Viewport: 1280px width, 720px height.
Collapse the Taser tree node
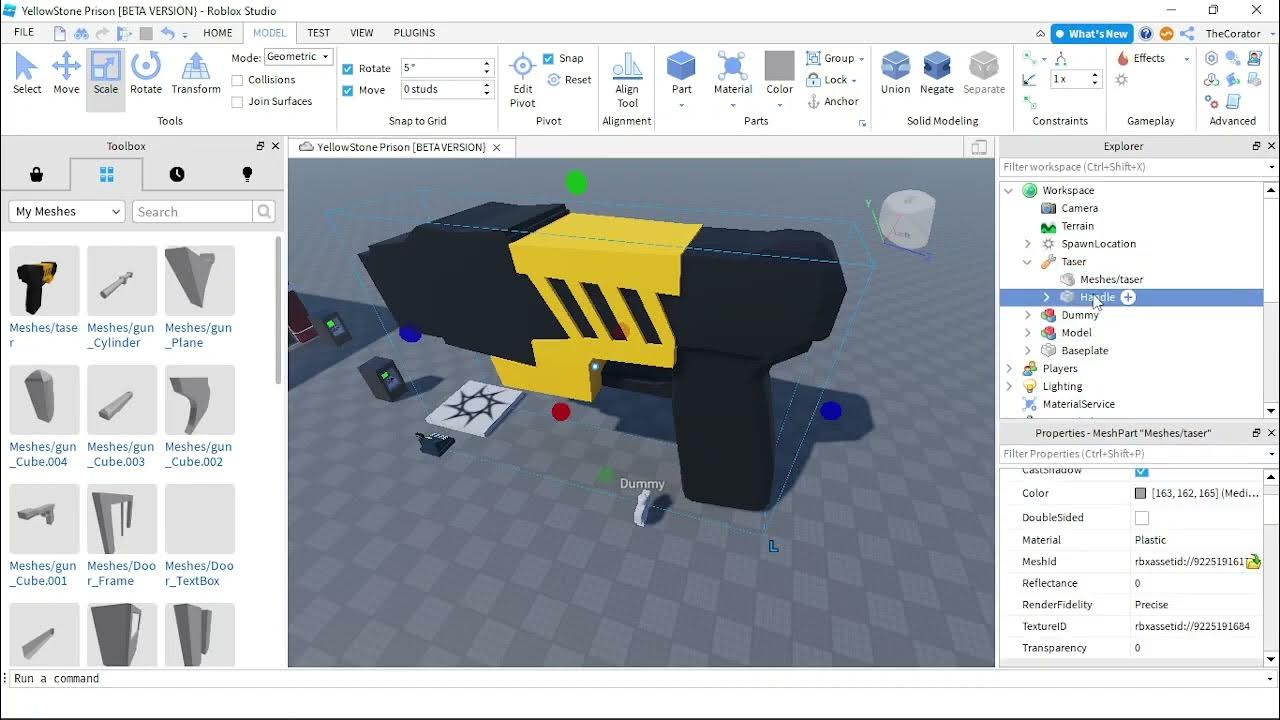[1027, 262]
